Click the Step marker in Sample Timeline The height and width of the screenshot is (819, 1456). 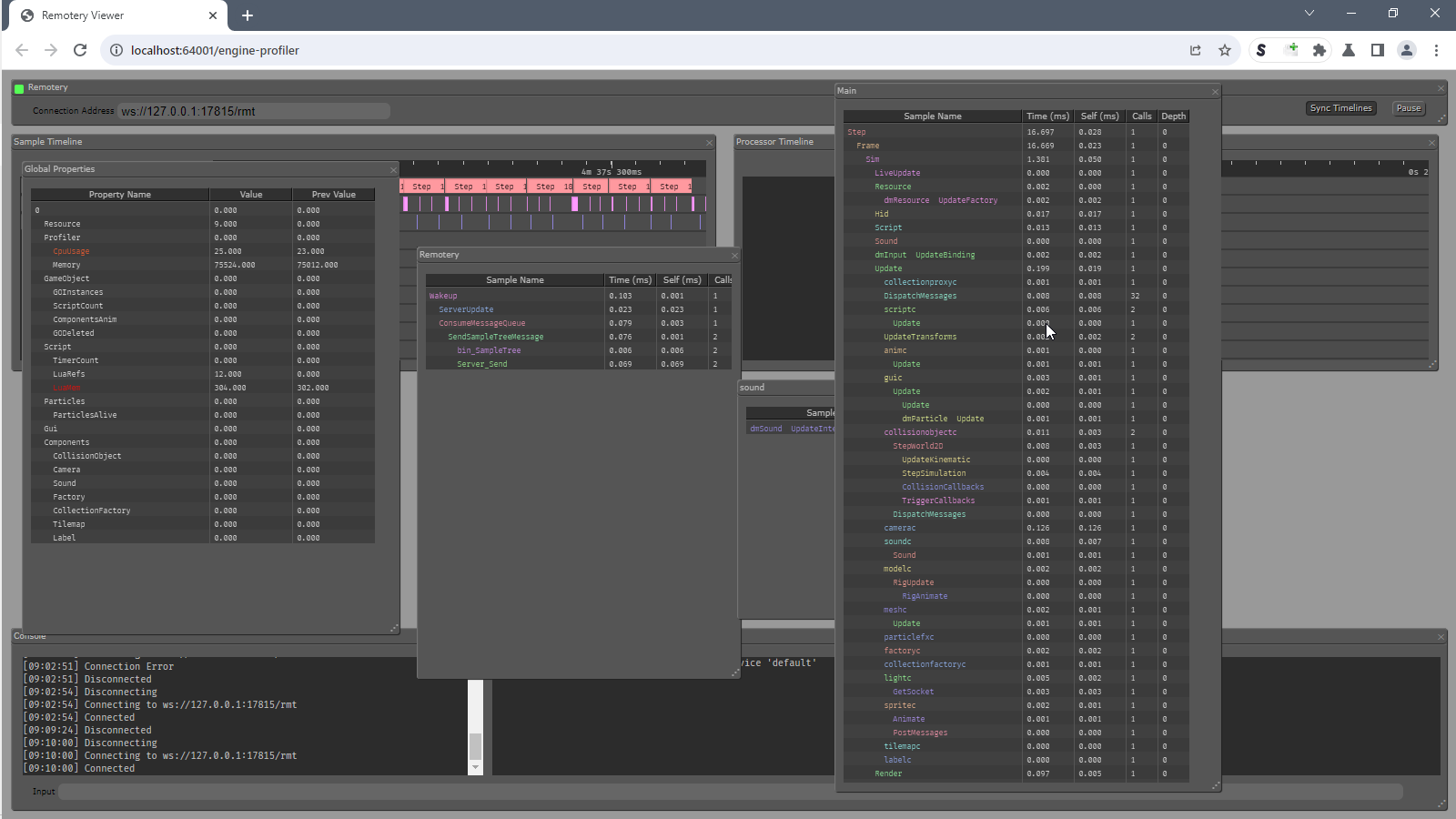click(421, 187)
